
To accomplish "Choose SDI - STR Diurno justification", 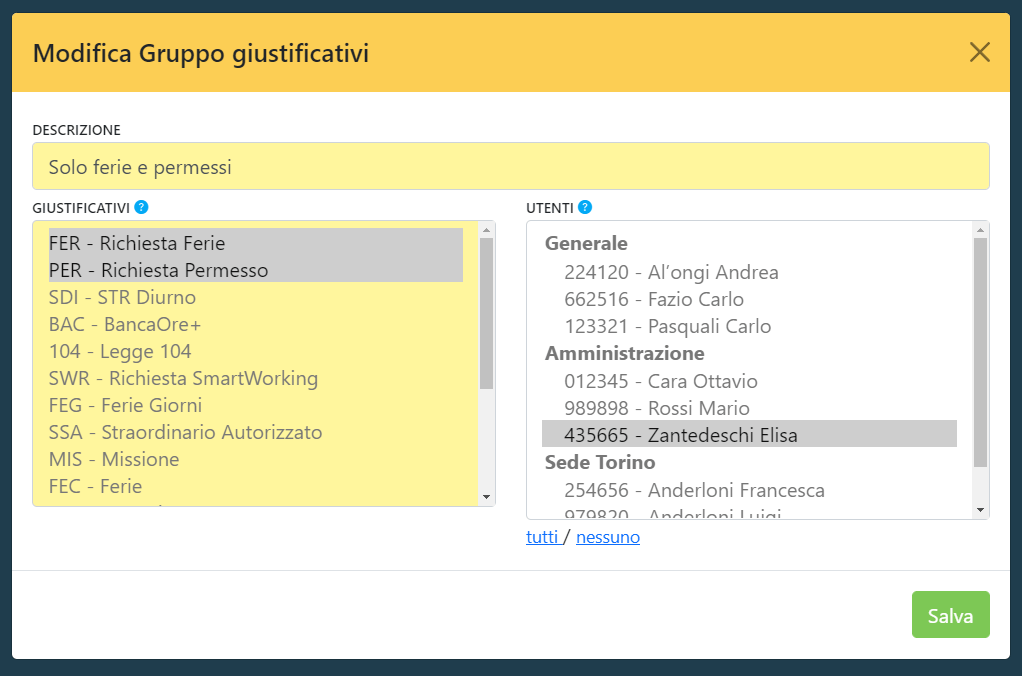I will pyautogui.click(x=122, y=297).
